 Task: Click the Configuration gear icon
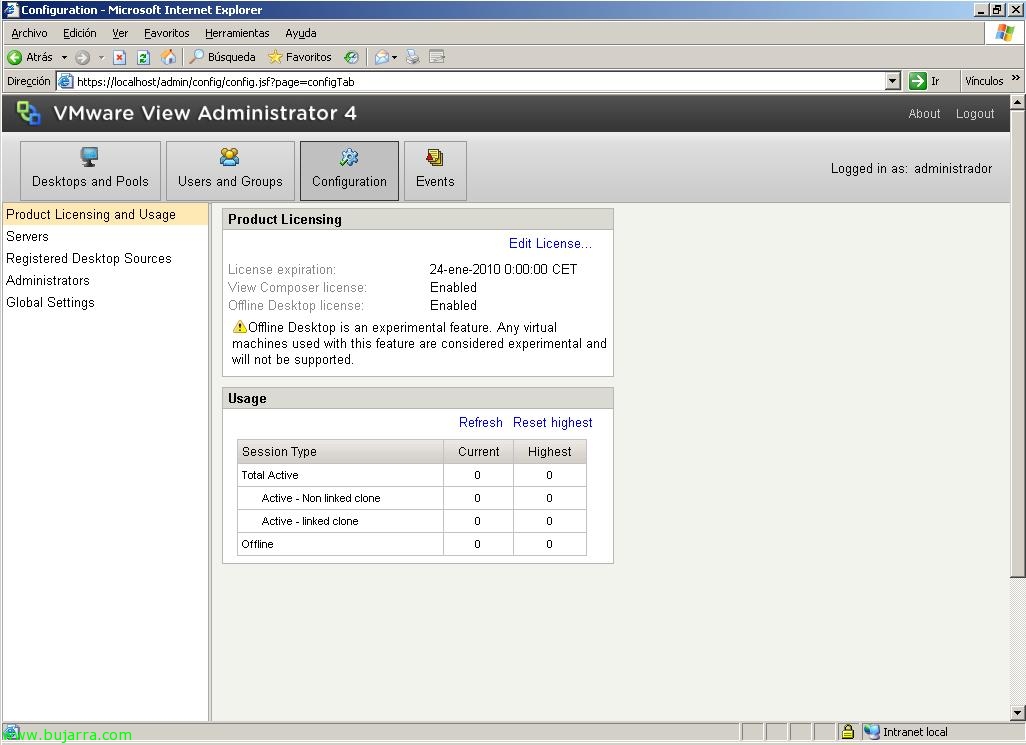[x=349, y=157]
